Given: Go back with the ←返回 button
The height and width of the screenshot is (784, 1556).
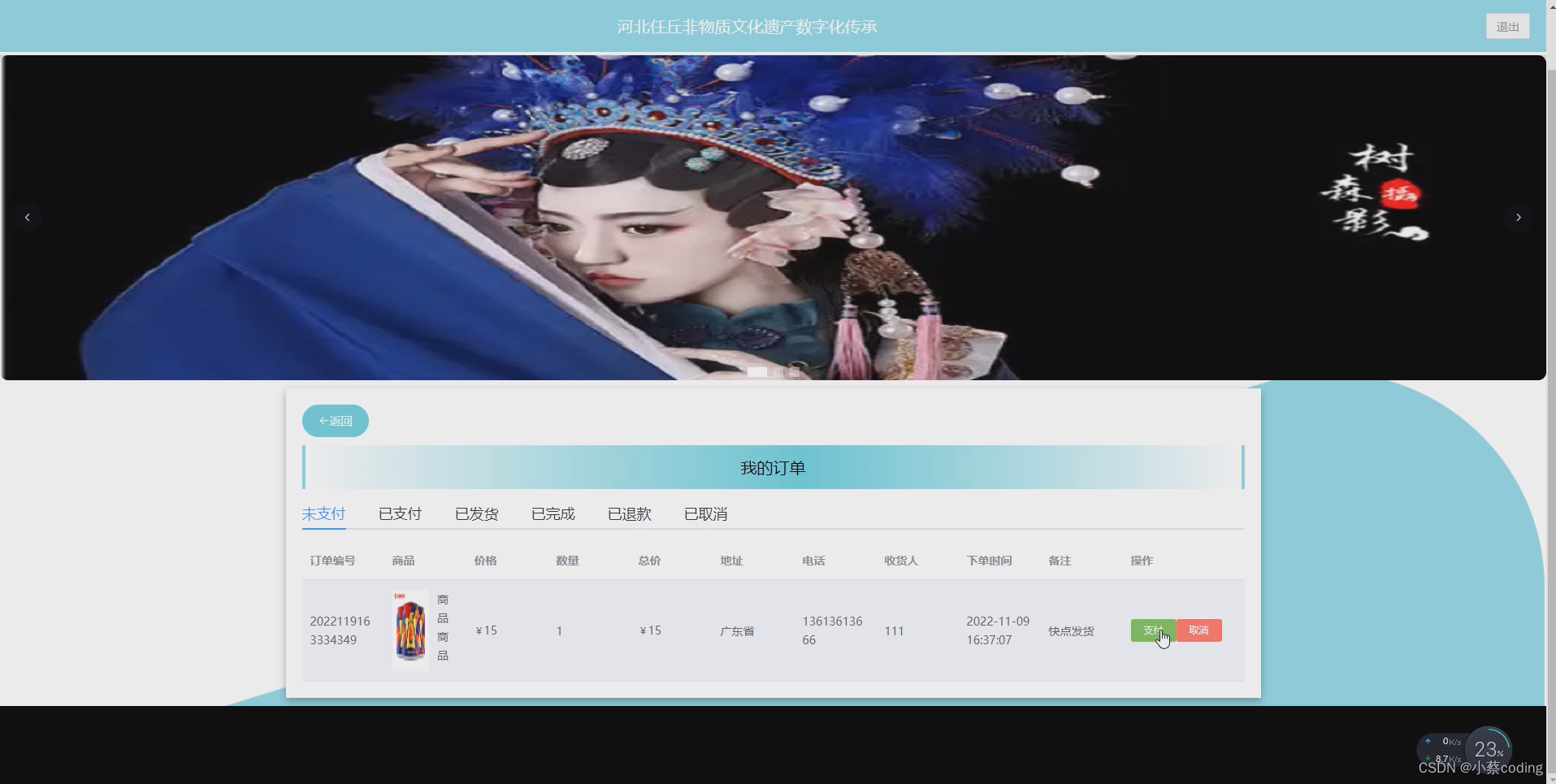Looking at the screenshot, I should (x=335, y=421).
